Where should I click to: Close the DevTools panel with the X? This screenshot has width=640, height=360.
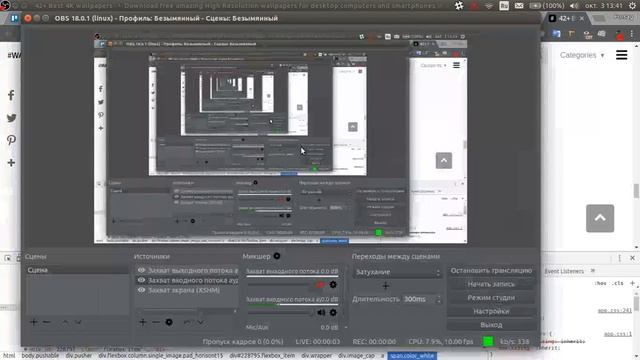632,258
